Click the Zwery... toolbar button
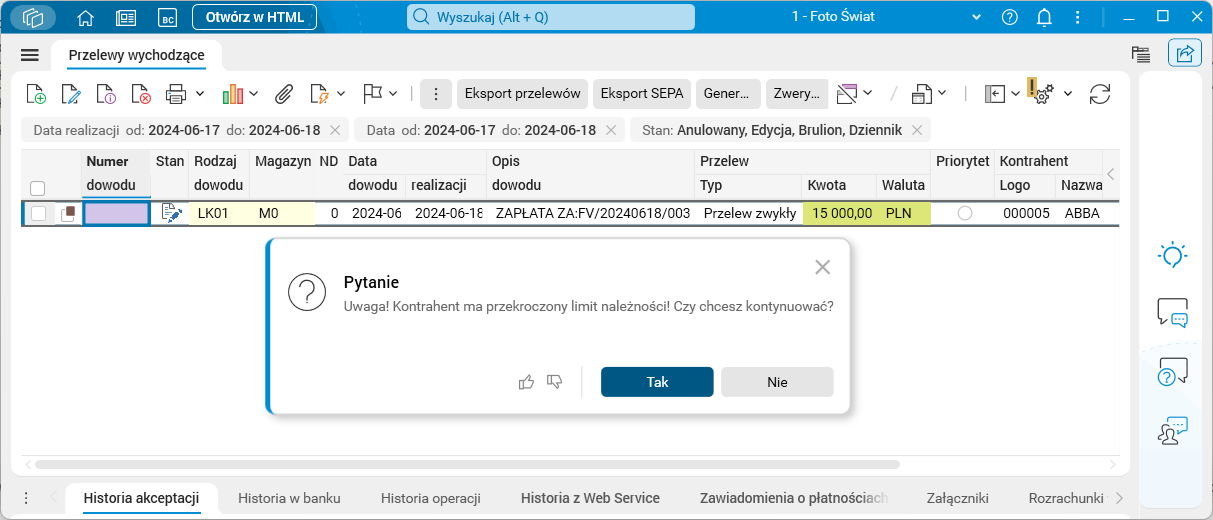Image resolution: width=1213 pixels, height=520 pixels. tap(797, 94)
